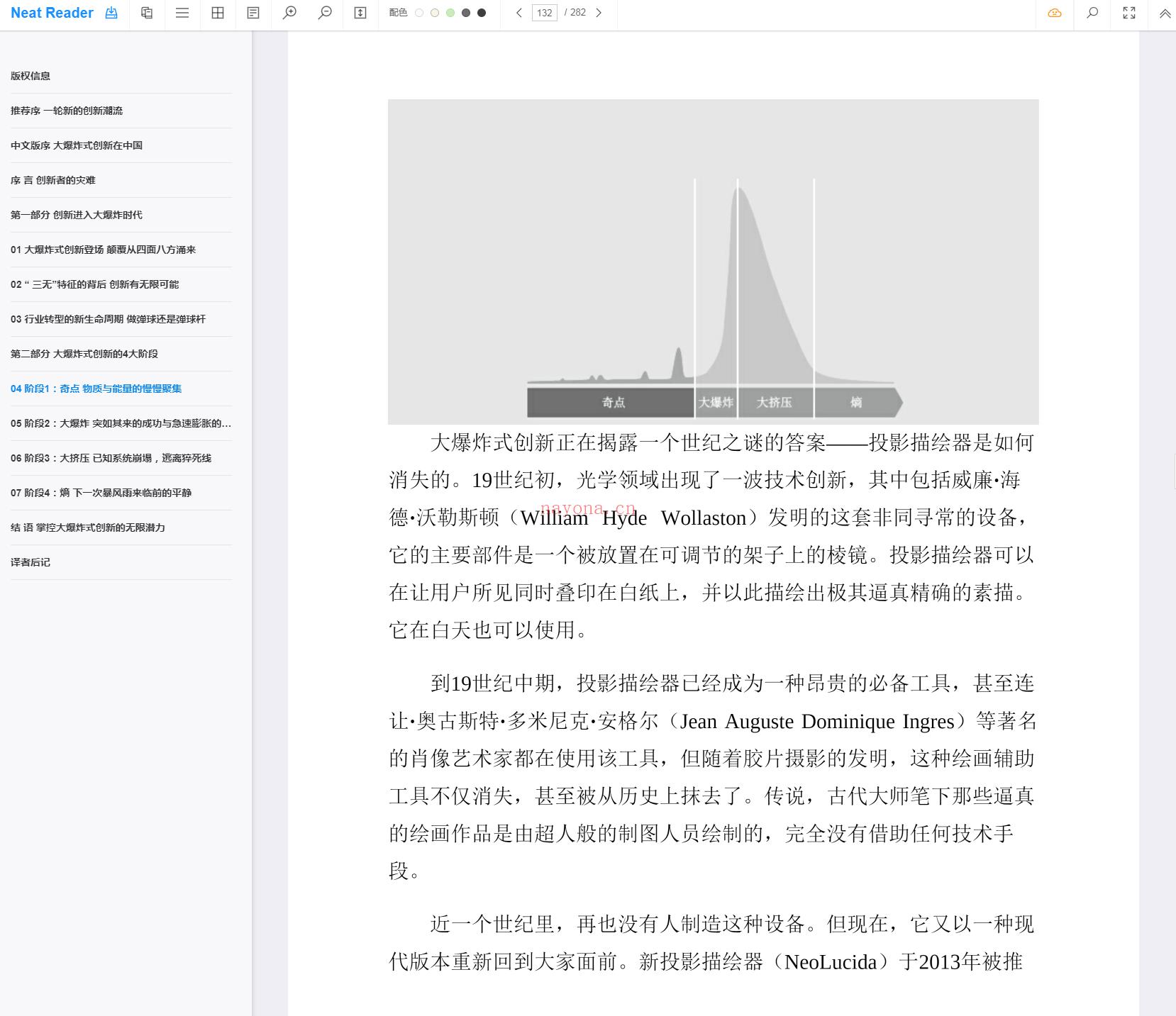
Task: Open 结语 掌控大爆炸式创新的无限潜力
Action: [121, 527]
